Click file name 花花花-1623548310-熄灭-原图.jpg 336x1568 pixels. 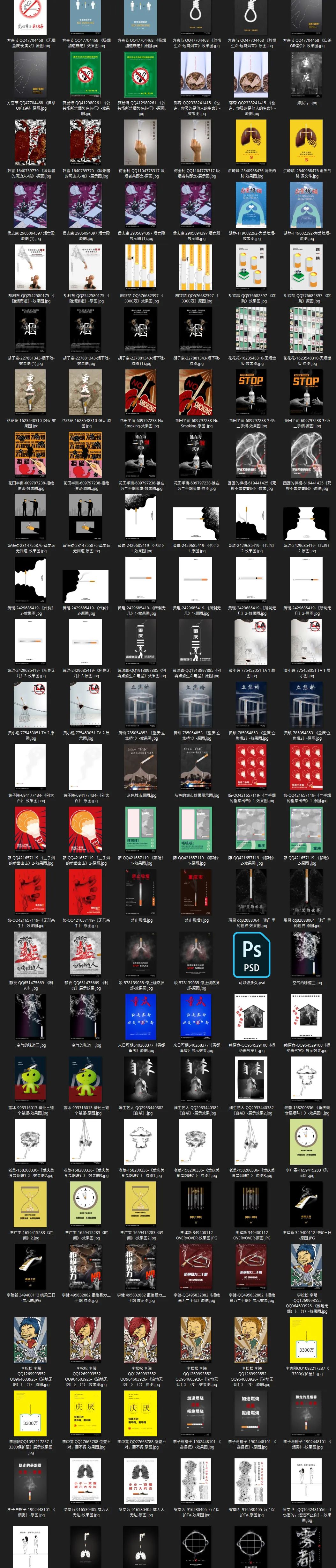(86, 424)
